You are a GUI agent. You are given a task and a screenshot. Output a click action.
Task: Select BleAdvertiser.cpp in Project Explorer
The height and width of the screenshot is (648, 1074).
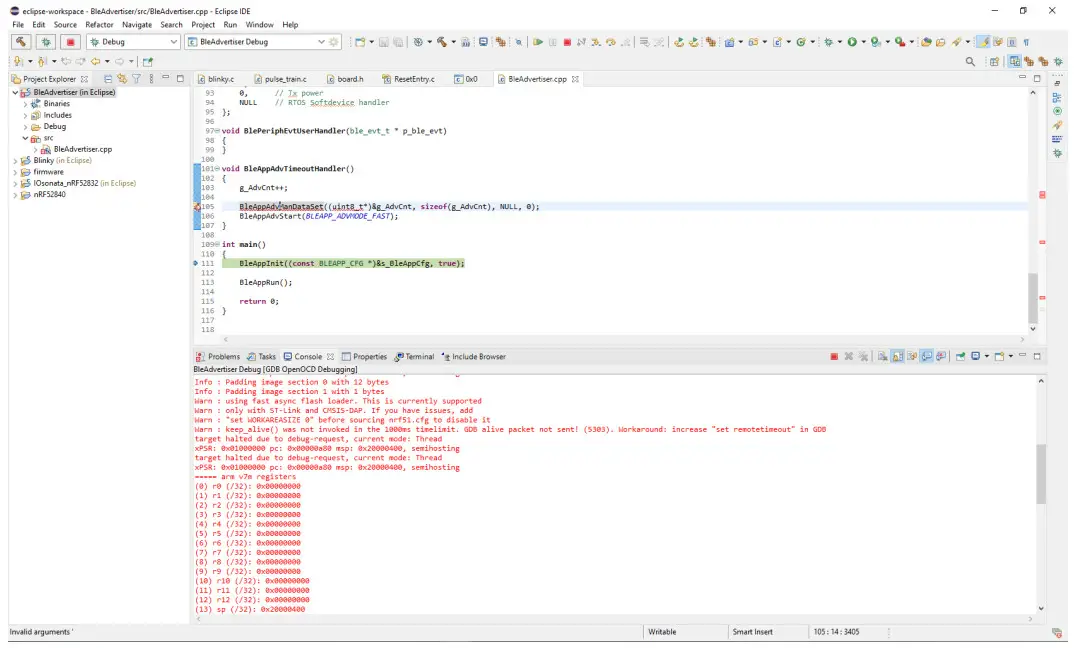click(x=83, y=149)
